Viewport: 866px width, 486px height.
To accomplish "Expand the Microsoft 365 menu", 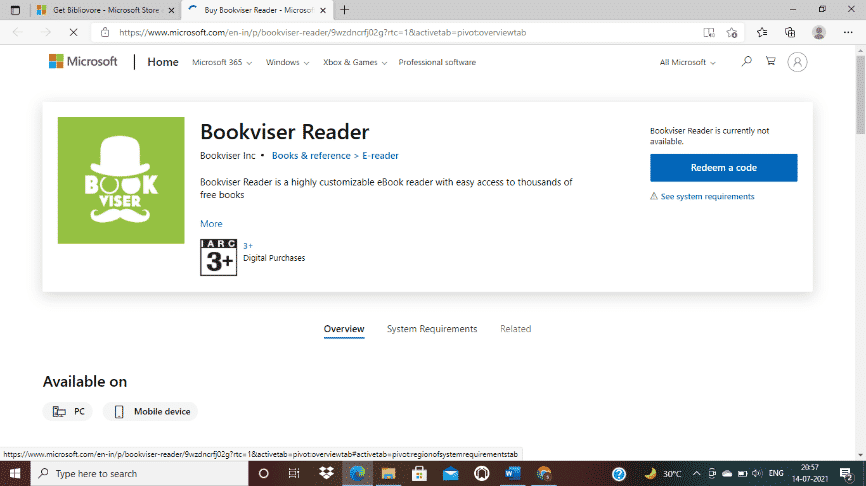I will [222, 62].
